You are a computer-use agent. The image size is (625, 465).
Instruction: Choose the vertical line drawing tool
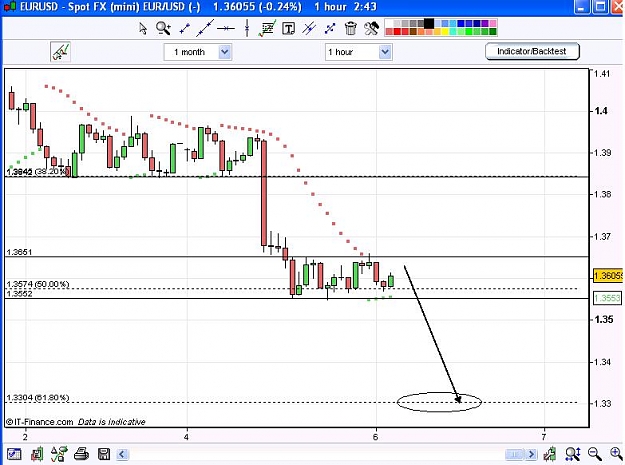click(x=247, y=28)
